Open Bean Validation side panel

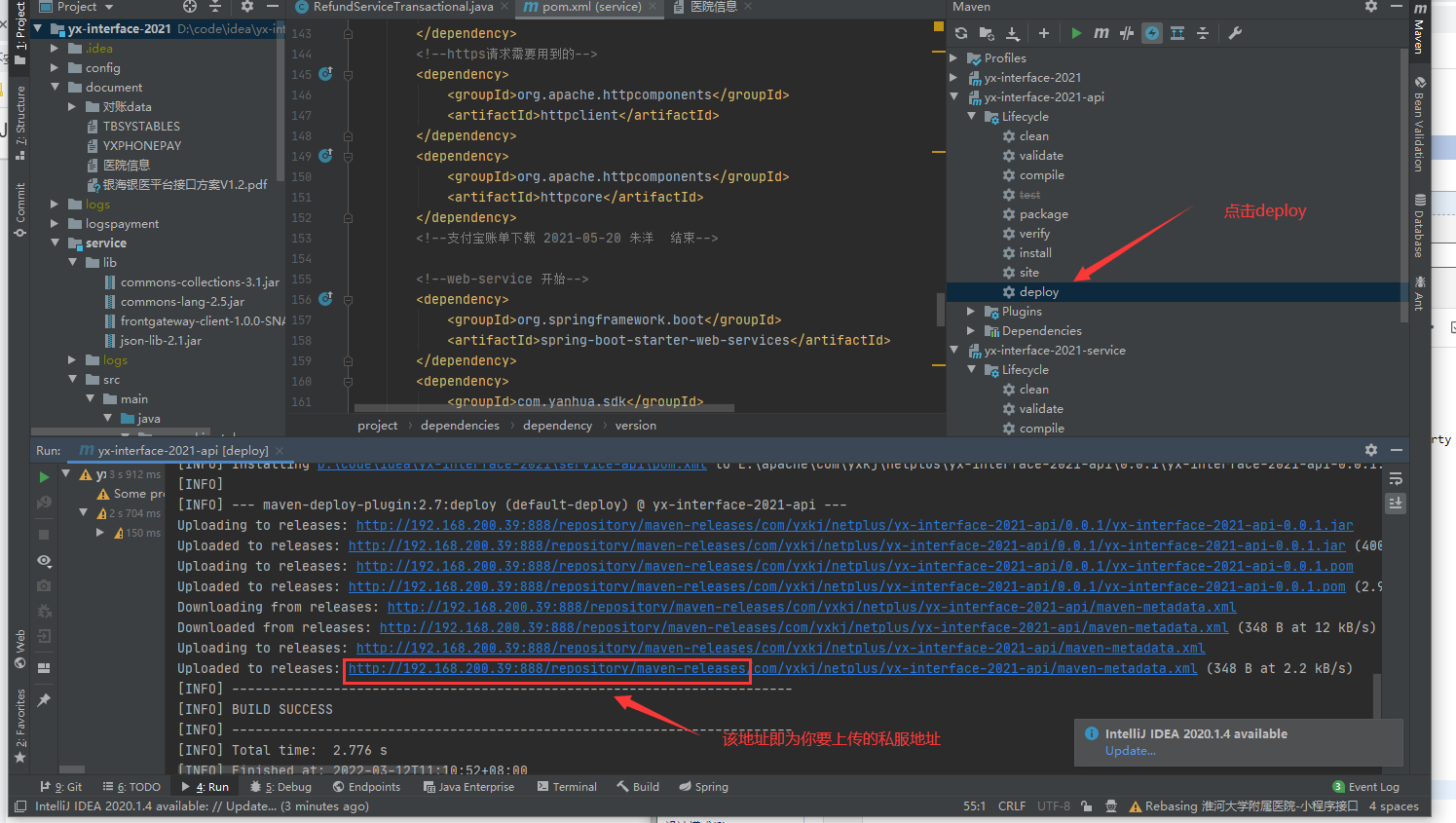pyautogui.click(x=1420, y=125)
